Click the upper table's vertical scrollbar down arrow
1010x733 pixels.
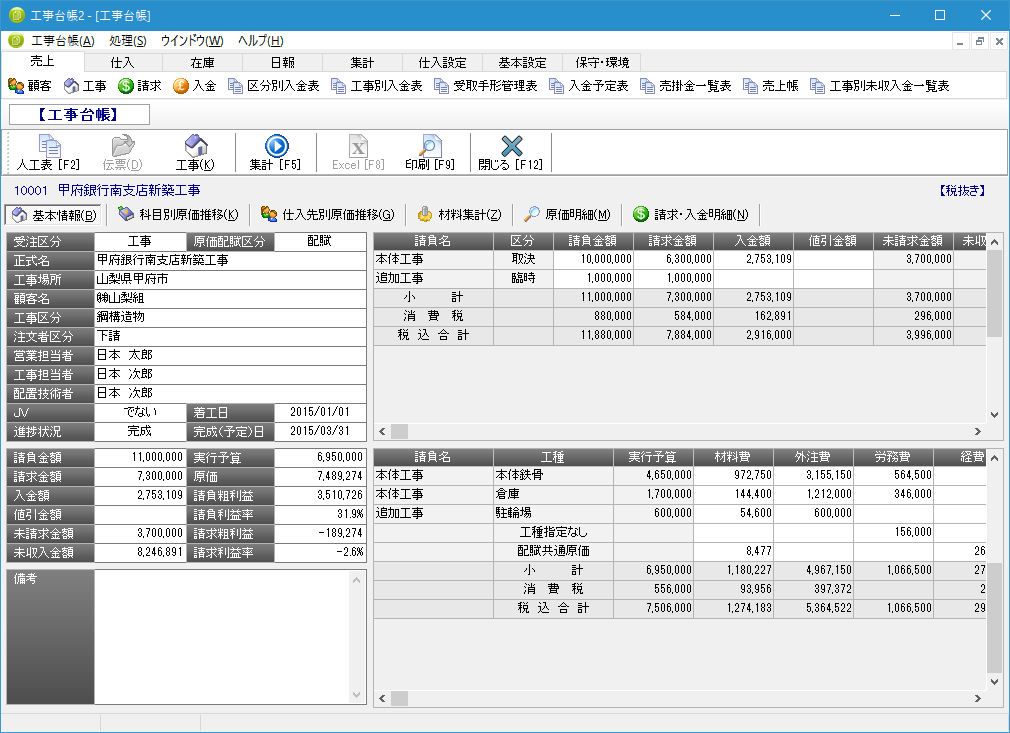point(995,415)
